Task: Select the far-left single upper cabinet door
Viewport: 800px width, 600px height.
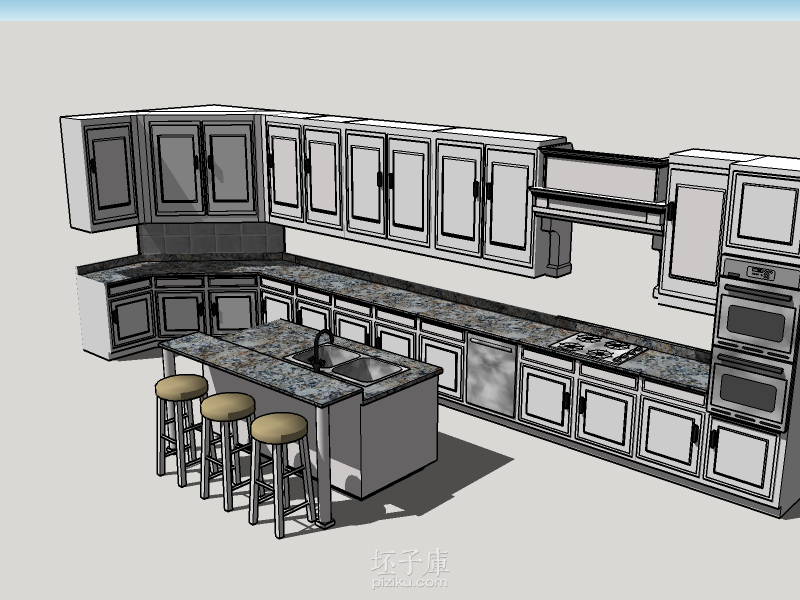Action: (x=110, y=173)
